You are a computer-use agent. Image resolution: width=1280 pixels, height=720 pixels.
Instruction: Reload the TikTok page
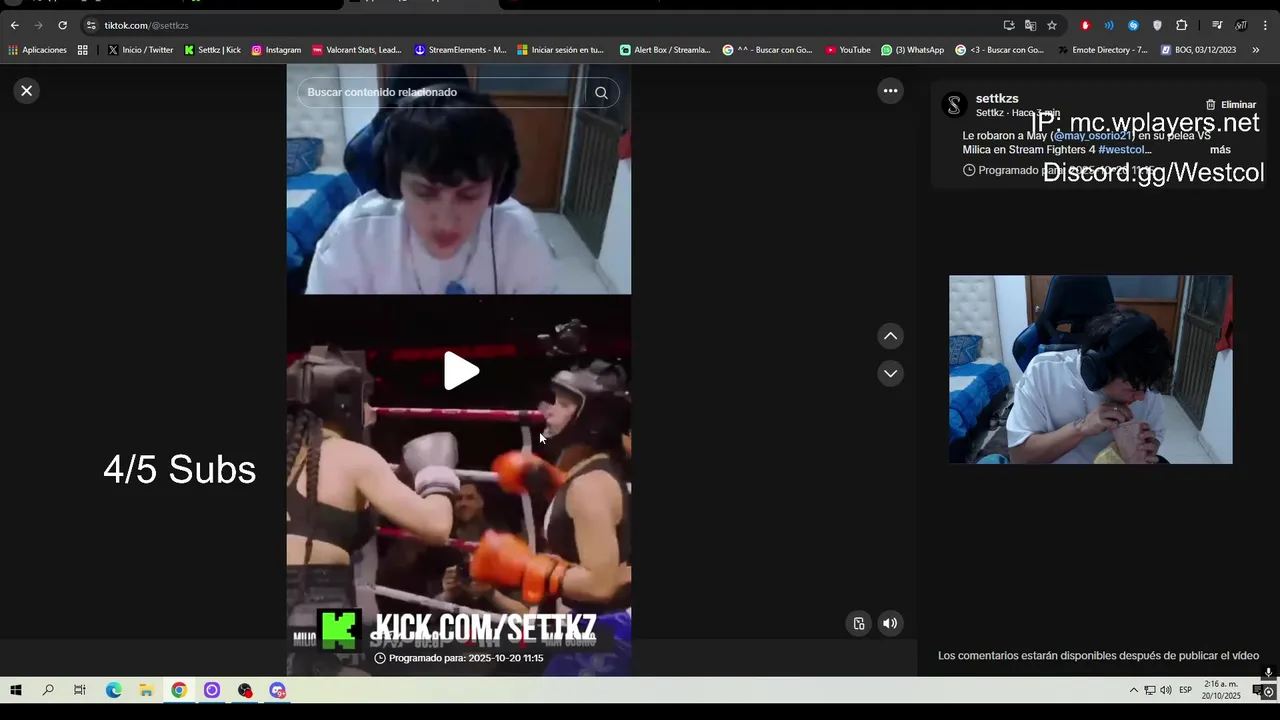coord(62,25)
